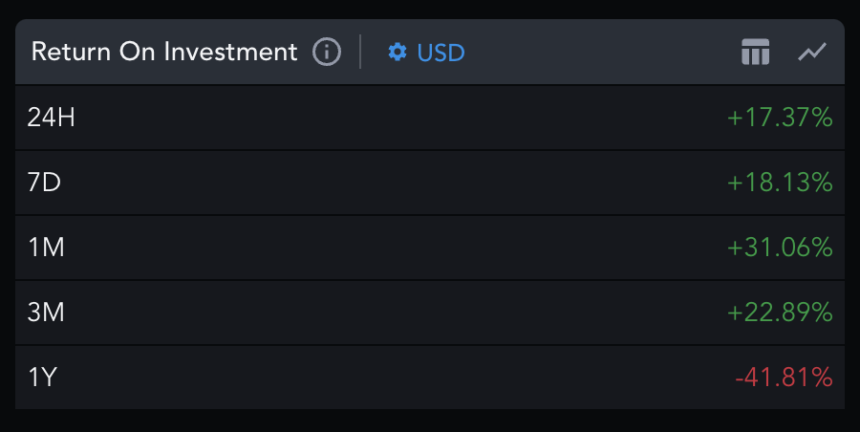Screen dimensions: 860x432
Task: Click the info icon beside Return On Investment
Action: tap(327, 52)
